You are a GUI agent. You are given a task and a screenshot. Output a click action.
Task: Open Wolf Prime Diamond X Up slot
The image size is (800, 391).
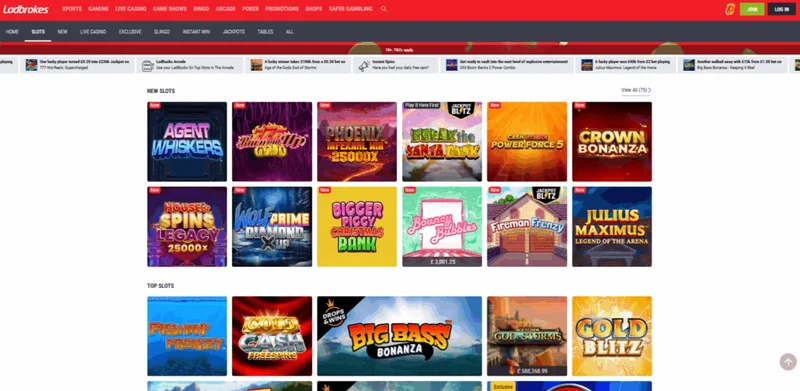[272, 227]
